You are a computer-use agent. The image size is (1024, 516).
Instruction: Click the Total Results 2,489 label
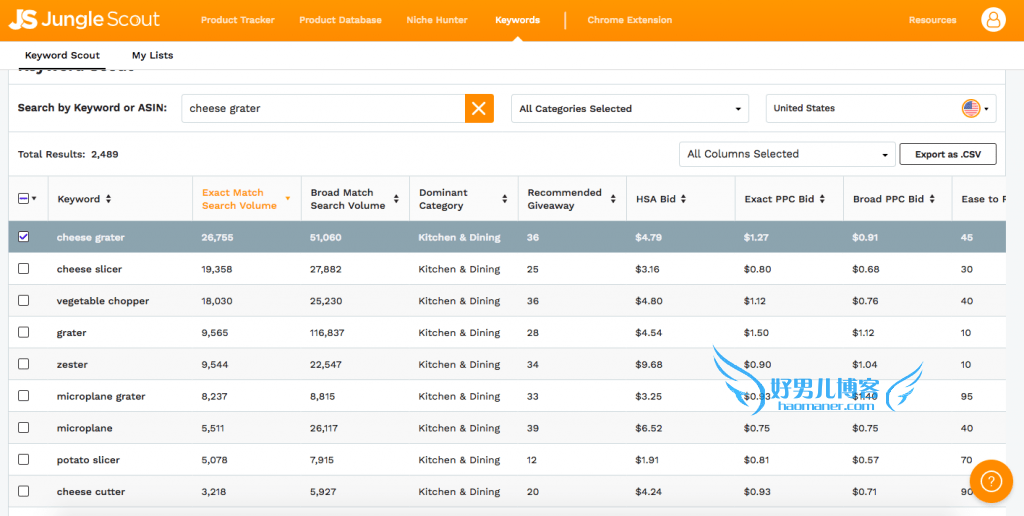pyautogui.click(x=68, y=155)
